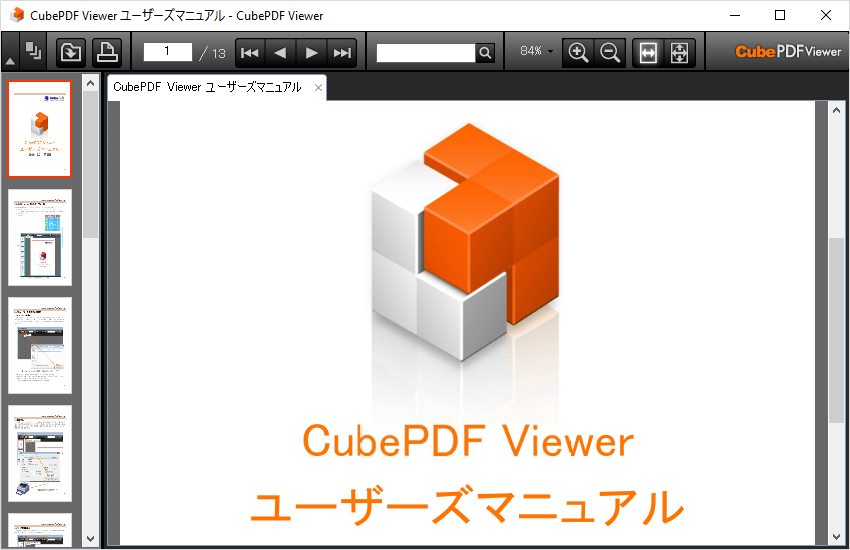Go to the next page
The width and height of the screenshot is (850, 550).
(x=311, y=53)
